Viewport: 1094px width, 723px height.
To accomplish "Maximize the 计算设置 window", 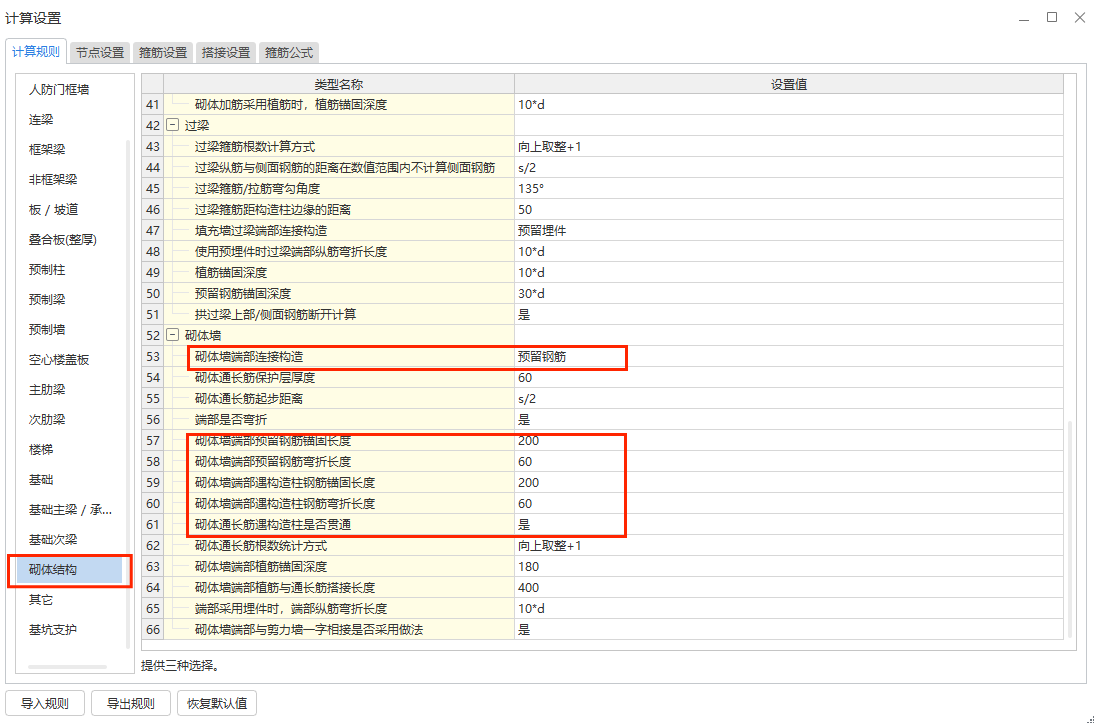I will (x=1052, y=17).
